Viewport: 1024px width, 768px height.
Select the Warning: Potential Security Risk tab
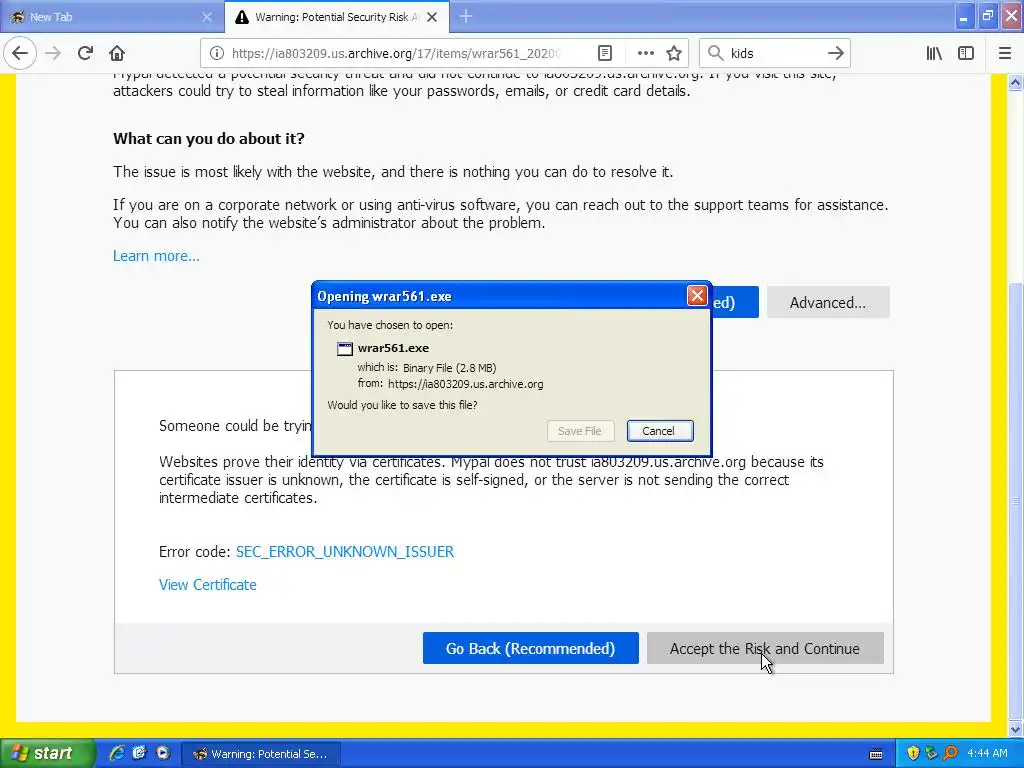337,17
